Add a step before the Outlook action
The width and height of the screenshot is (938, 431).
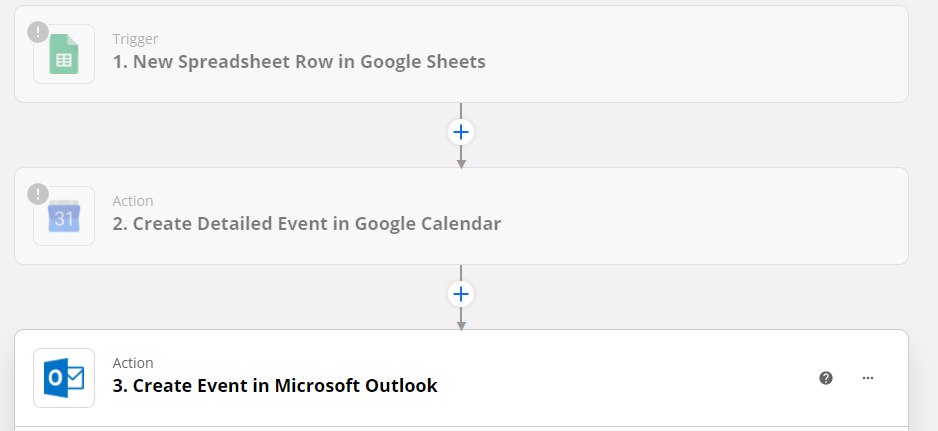pos(461,294)
